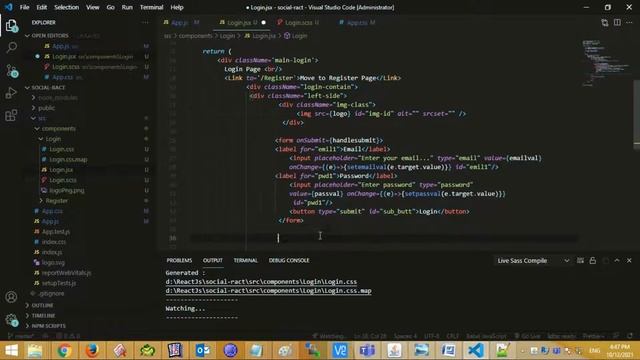Expand the NPM Scripts section
This screenshot has height=360, width=640.
(48, 326)
